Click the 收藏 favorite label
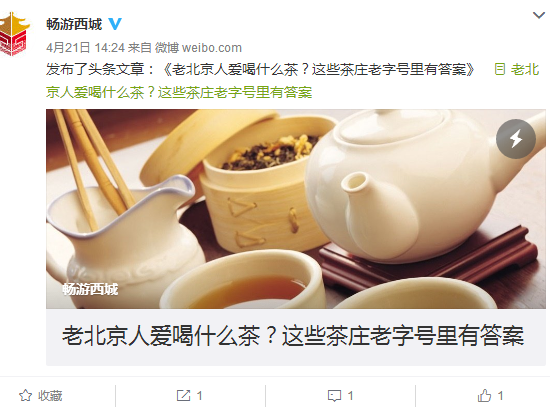This screenshot has width=550, height=412. coord(50,396)
